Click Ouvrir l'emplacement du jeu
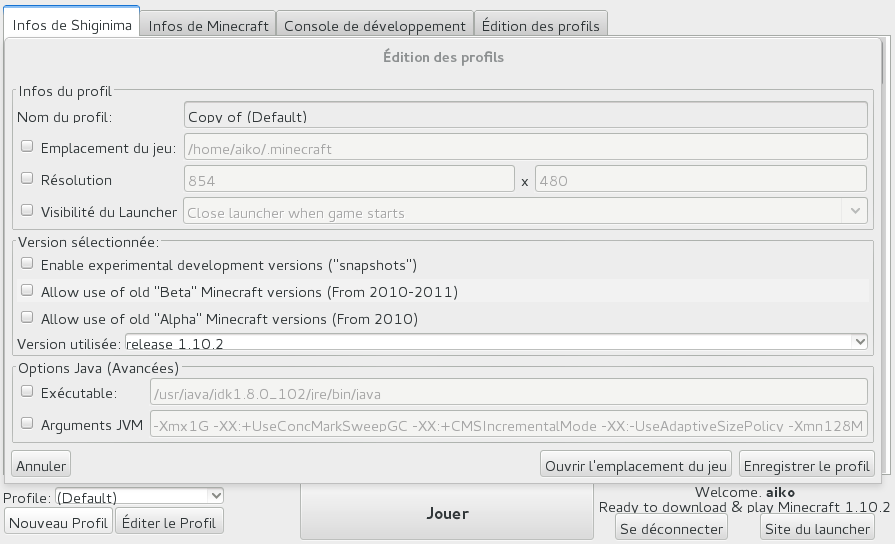895x544 pixels. tap(636, 465)
